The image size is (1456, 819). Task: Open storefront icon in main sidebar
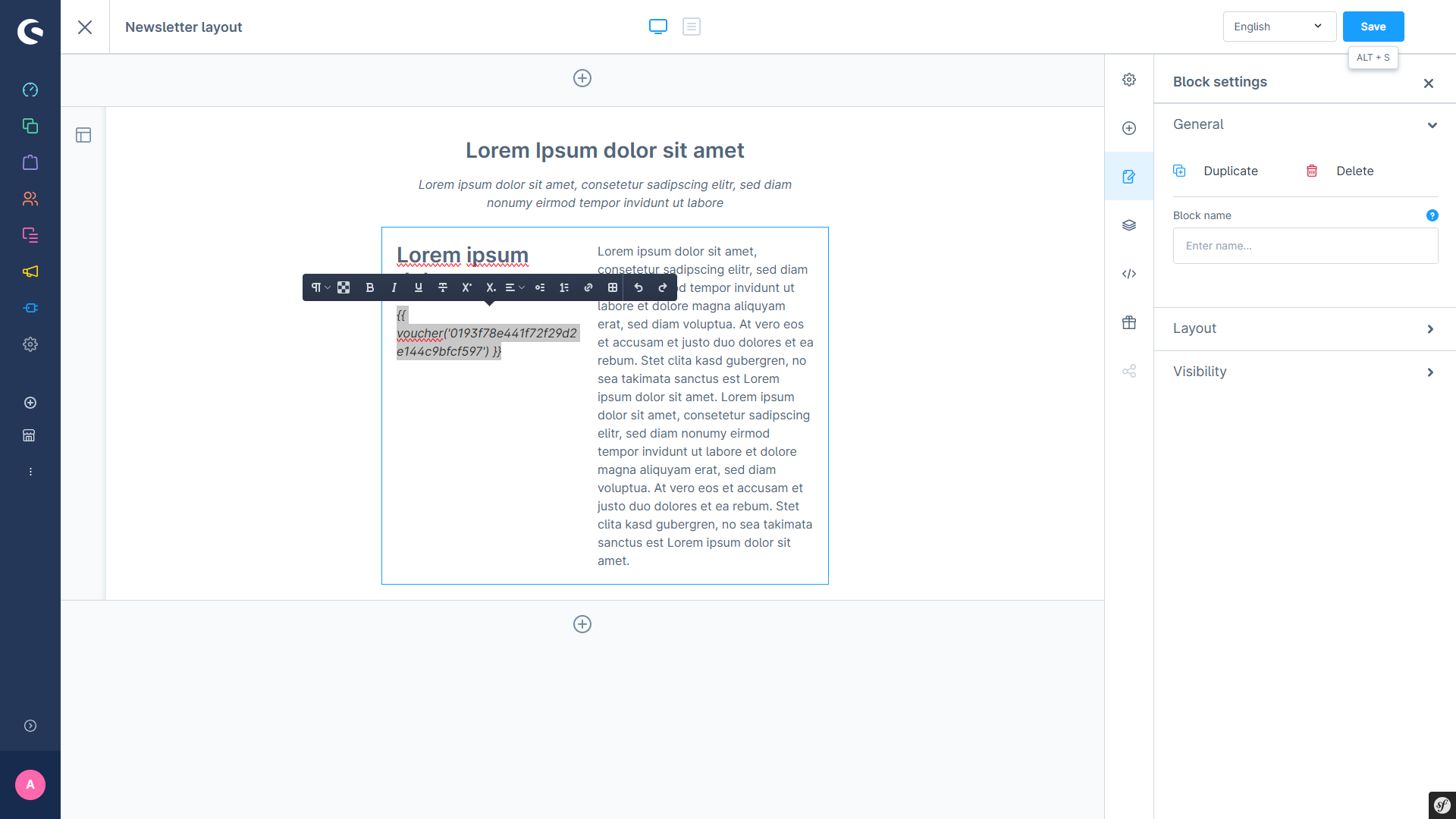(29, 435)
